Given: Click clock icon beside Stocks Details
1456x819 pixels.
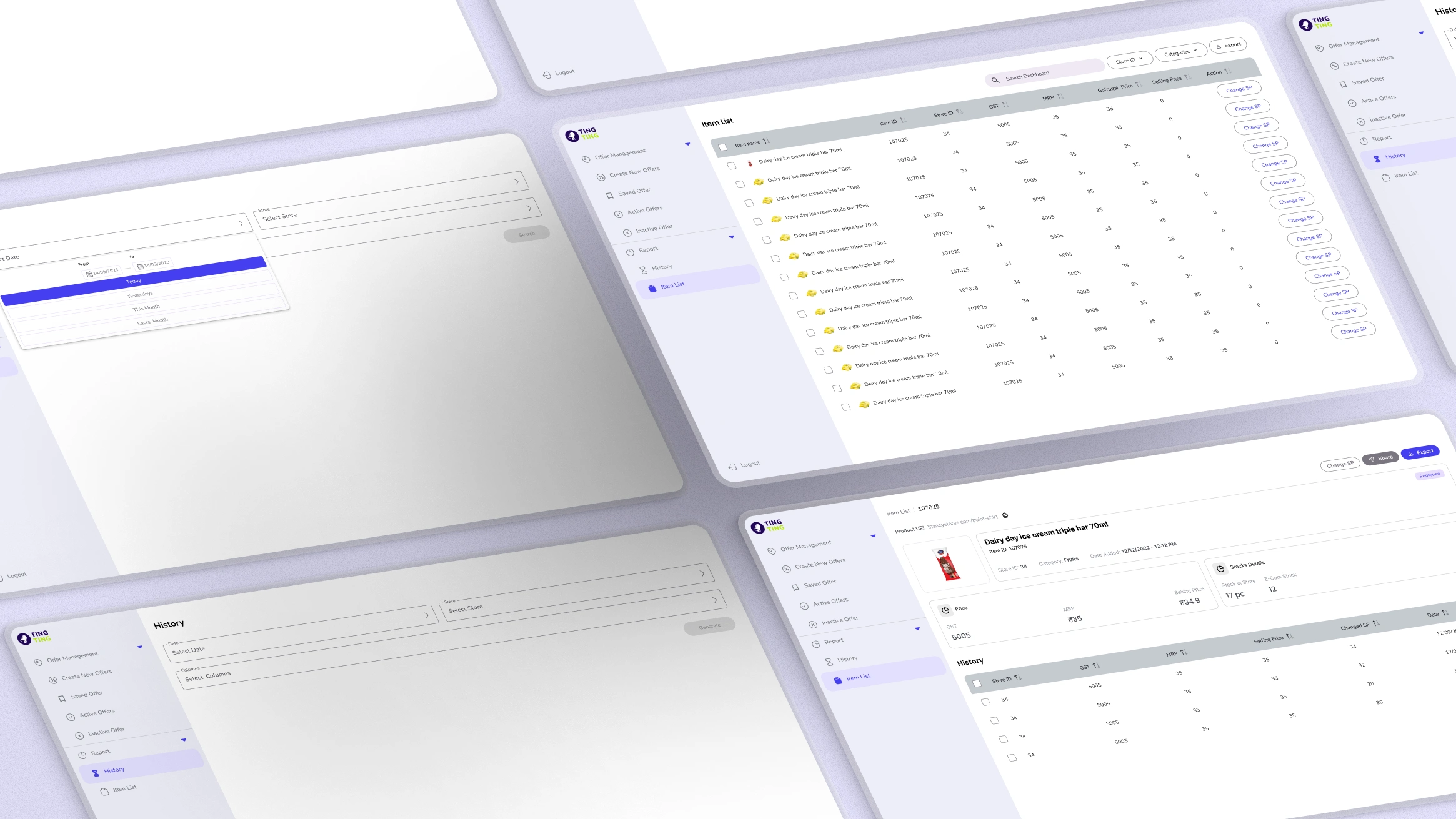Looking at the screenshot, I should (x=1220, y=568).
